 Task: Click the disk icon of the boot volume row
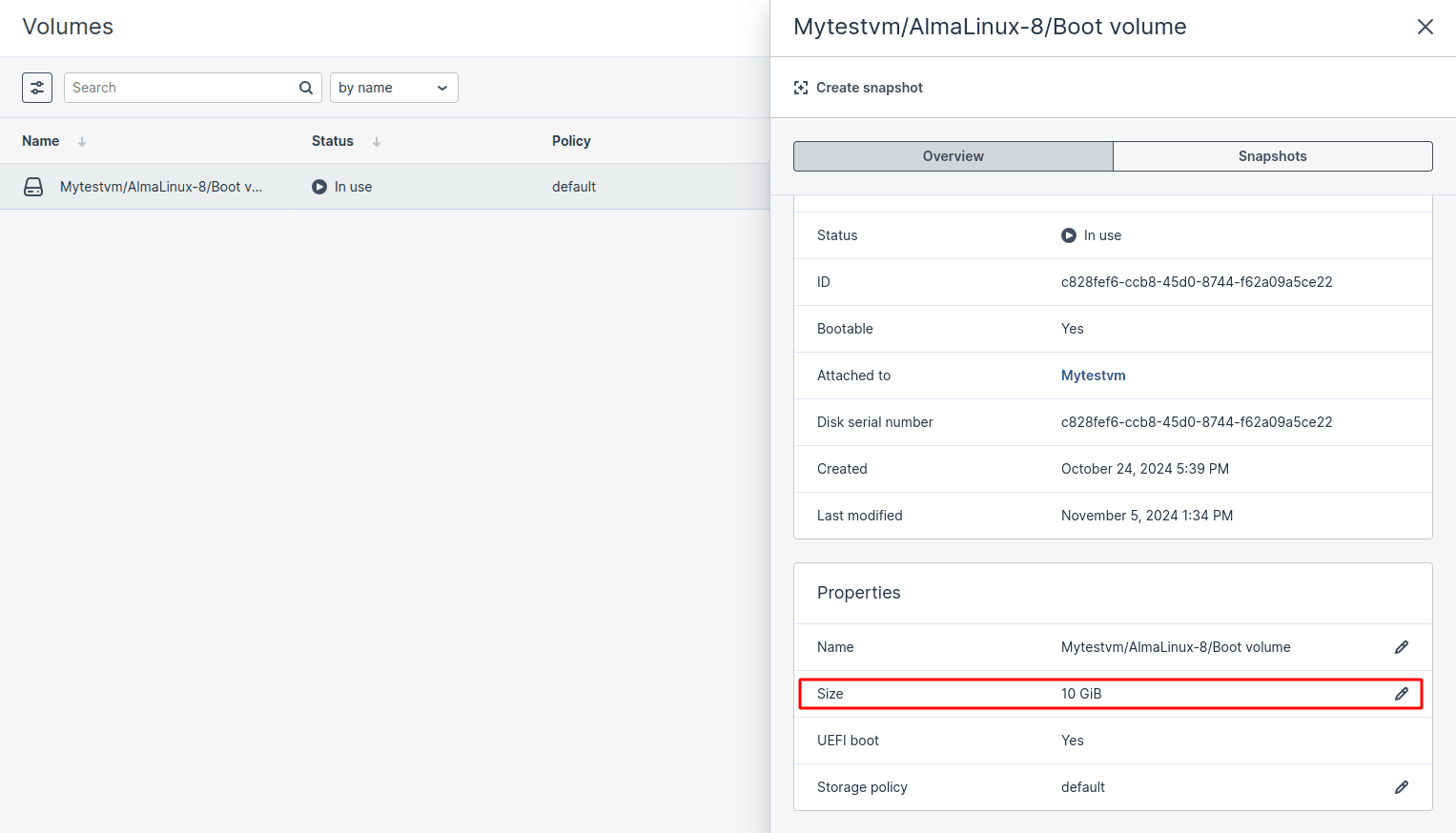tap(33, 187)
